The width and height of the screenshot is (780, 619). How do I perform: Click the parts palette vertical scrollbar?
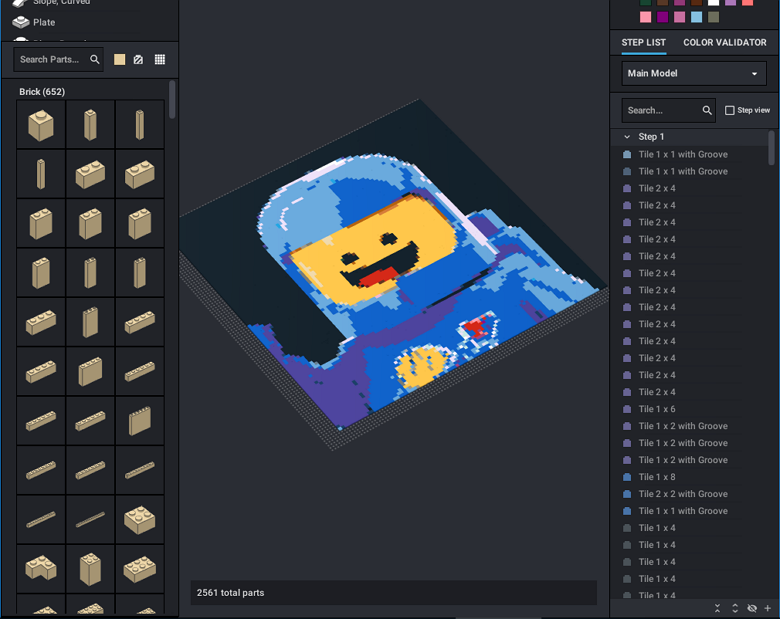[x=172, y=100]
